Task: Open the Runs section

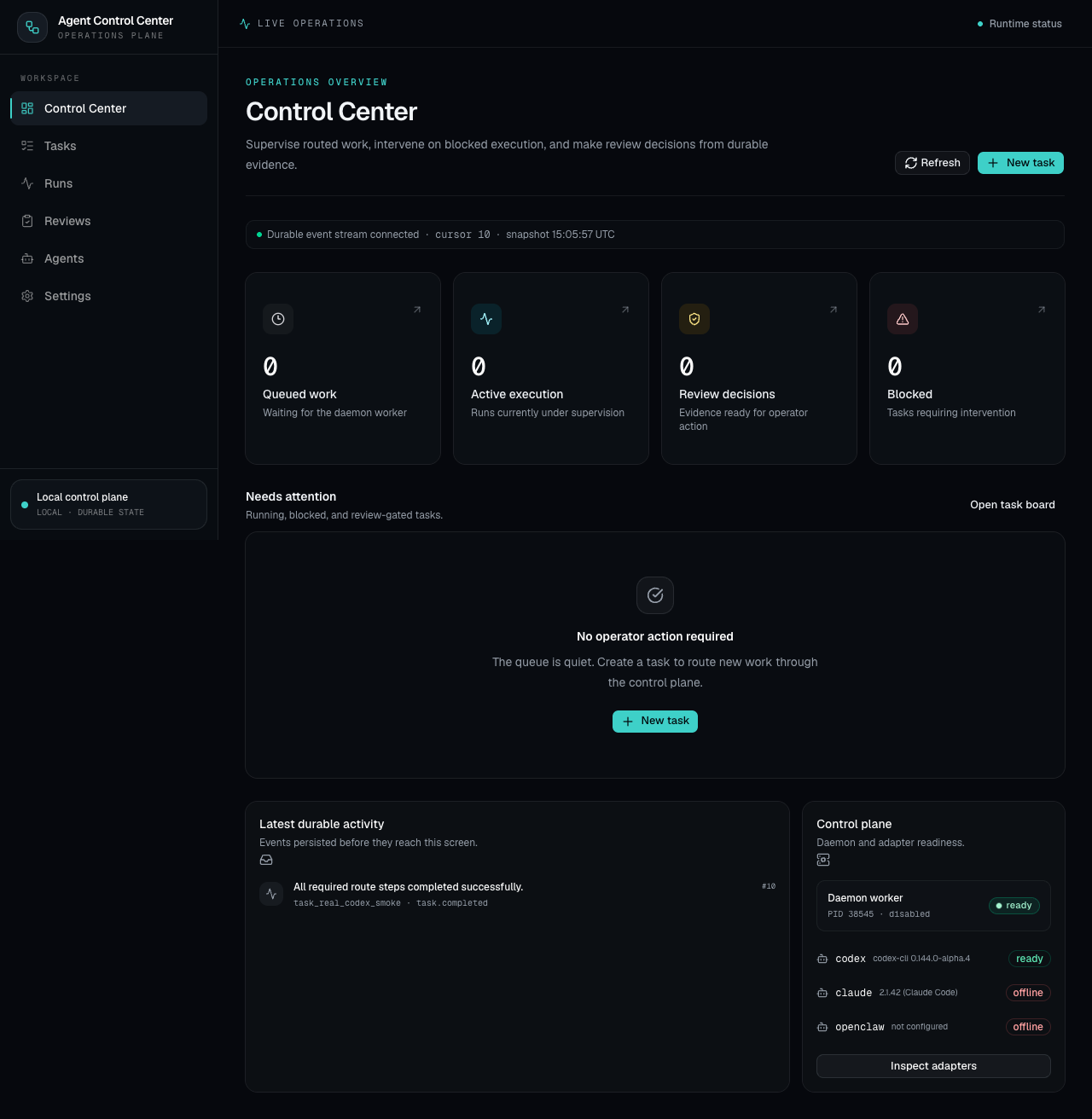Action: click(x=108, y=183)
